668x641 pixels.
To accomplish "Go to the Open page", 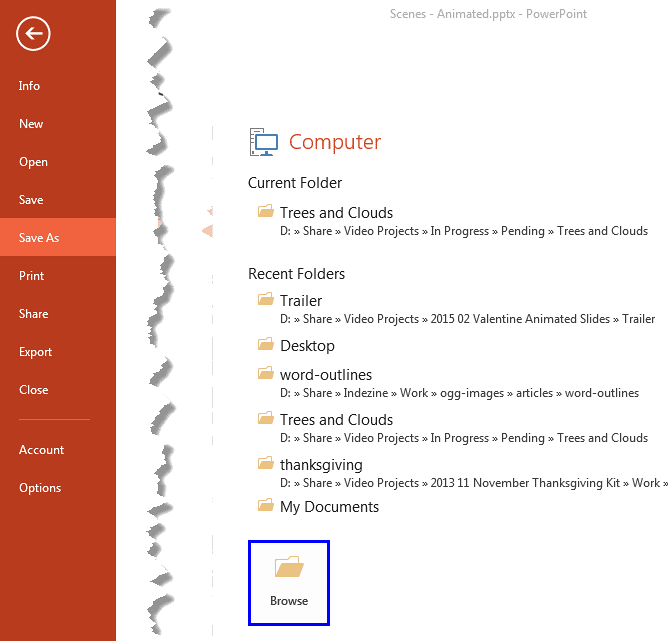I will (33, 162).
